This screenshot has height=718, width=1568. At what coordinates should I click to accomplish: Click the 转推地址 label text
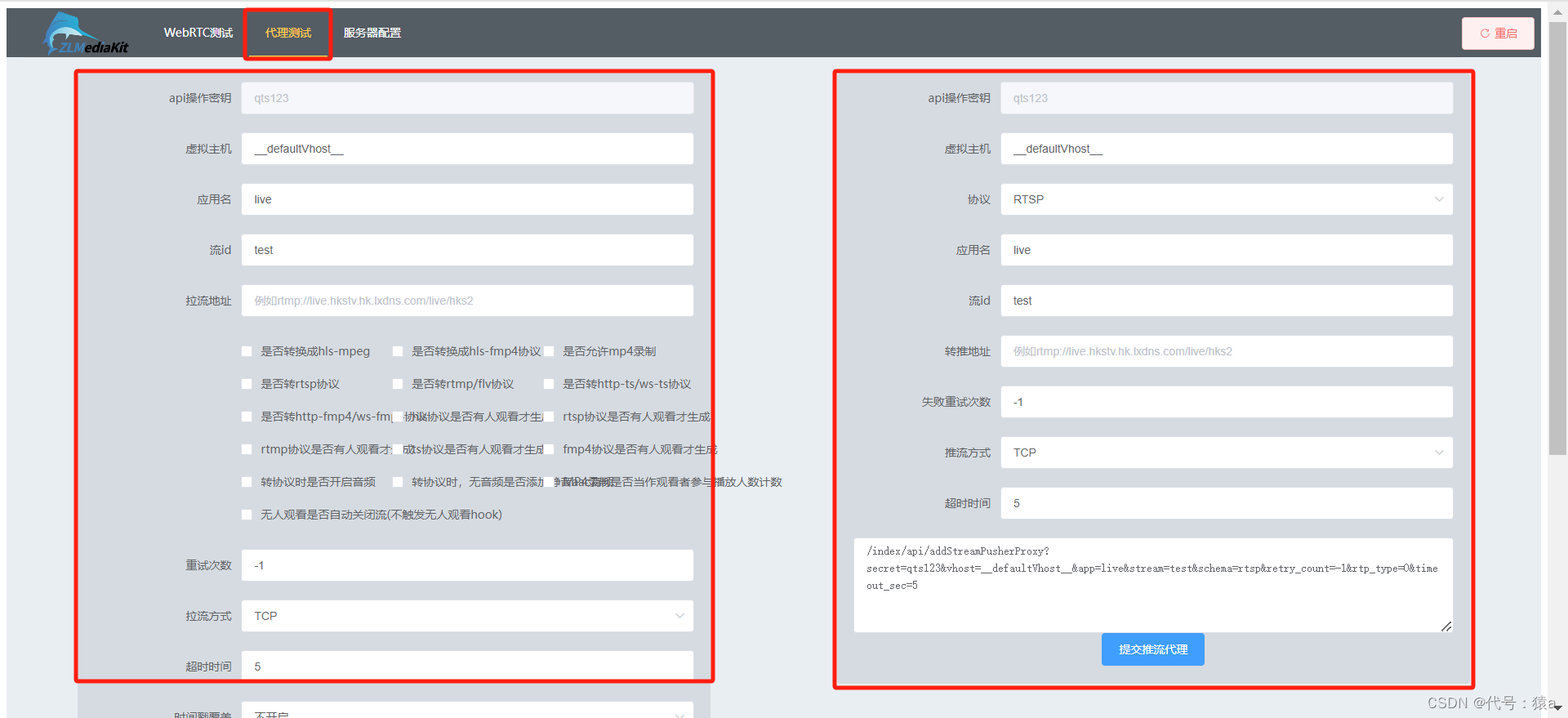[x=967, y=351]
